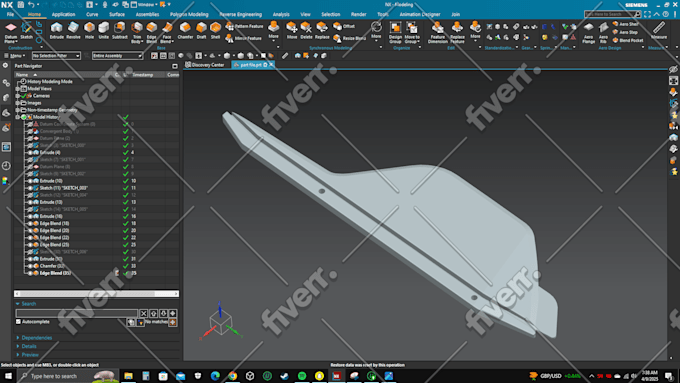This screenshot has height=383, width=680.
Task: Select the Move Face tool
Action: (x=292, y=31)
